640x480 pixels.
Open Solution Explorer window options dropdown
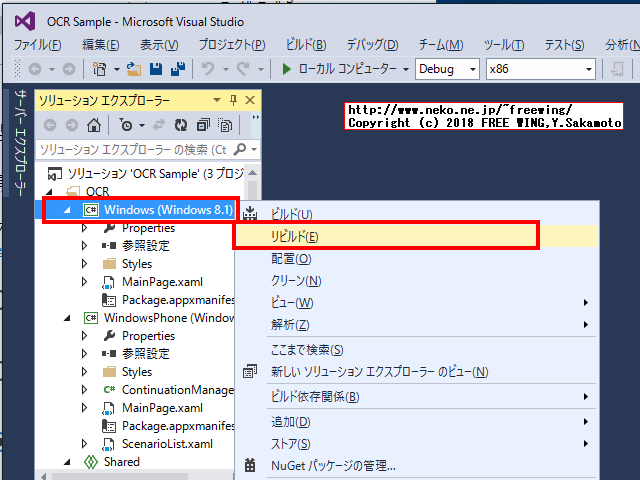(x=217, y=100)
